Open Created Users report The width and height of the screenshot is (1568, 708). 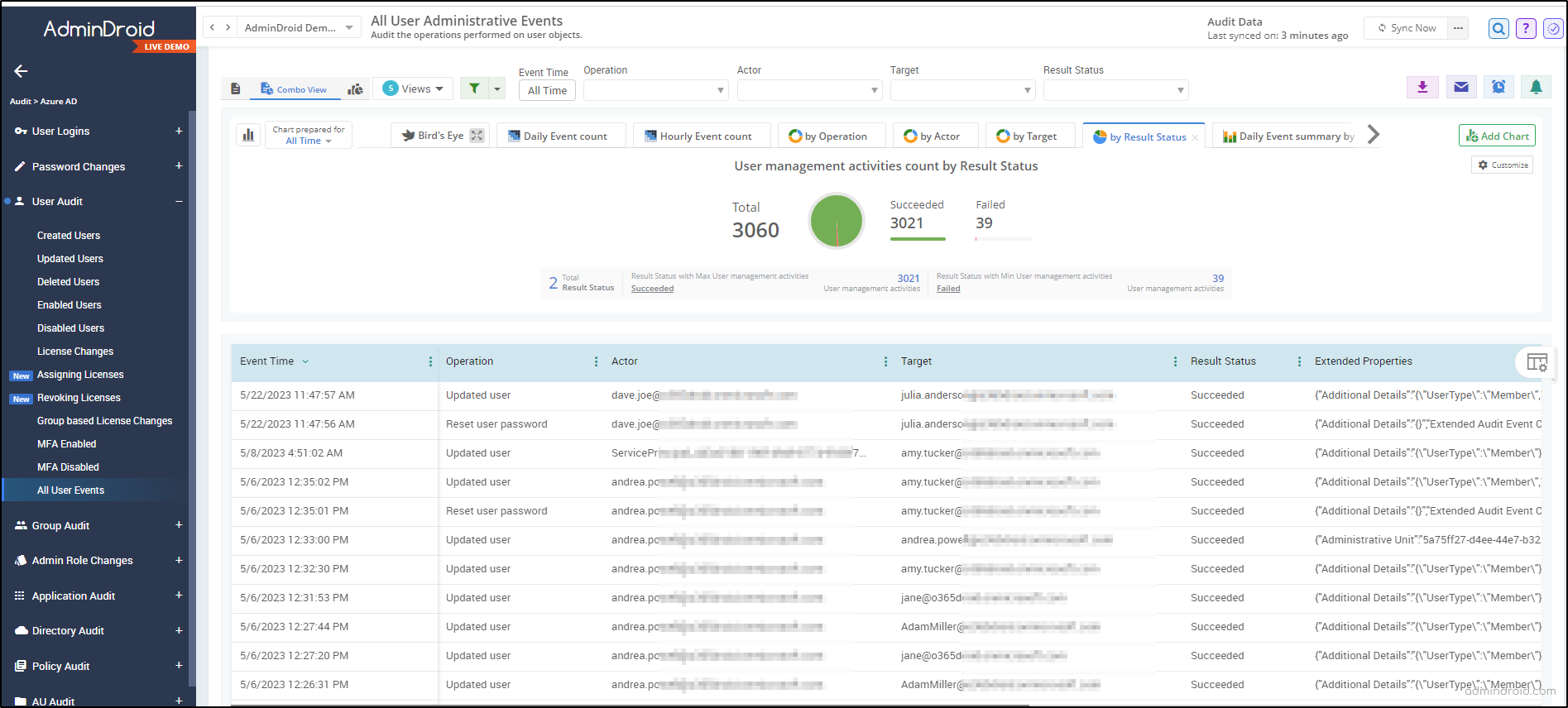[69, 236]
